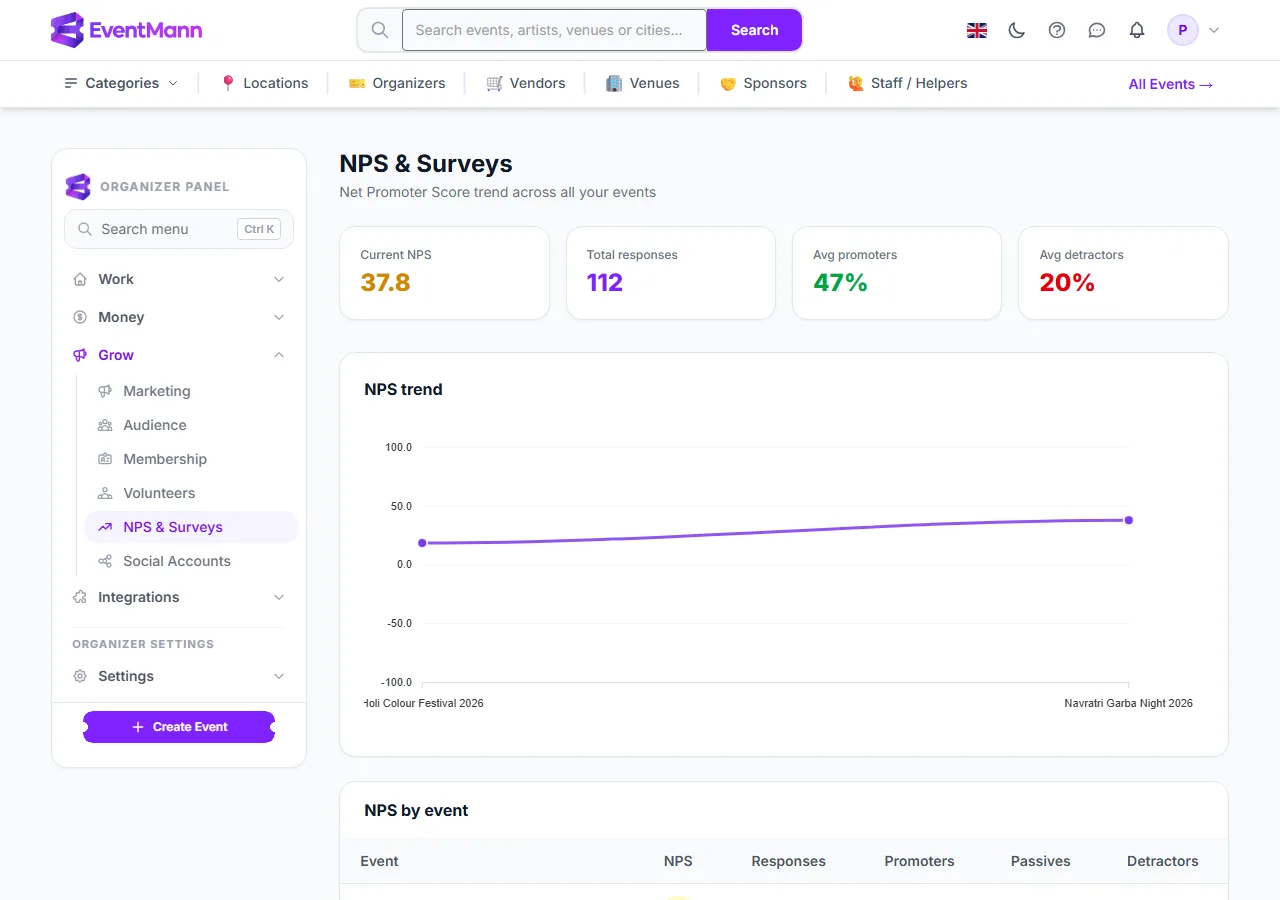Open Audience in the Grow submenu
The width and height of the screenshot is (1280, 900).
[191, 425]
